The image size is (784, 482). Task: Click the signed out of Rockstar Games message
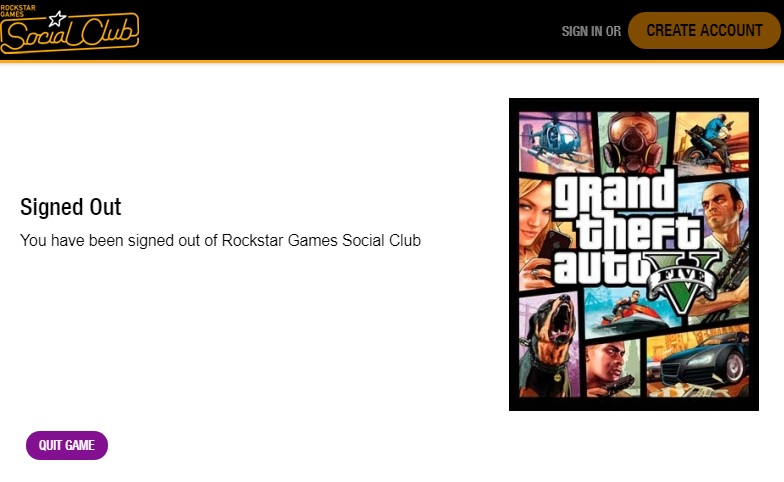pos(220,240)
